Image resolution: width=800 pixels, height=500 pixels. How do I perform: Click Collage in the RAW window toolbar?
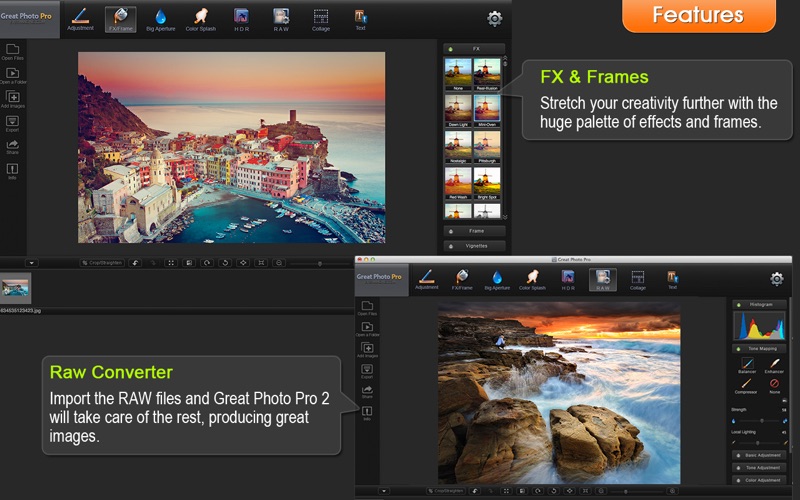click(x=638, y=279)
